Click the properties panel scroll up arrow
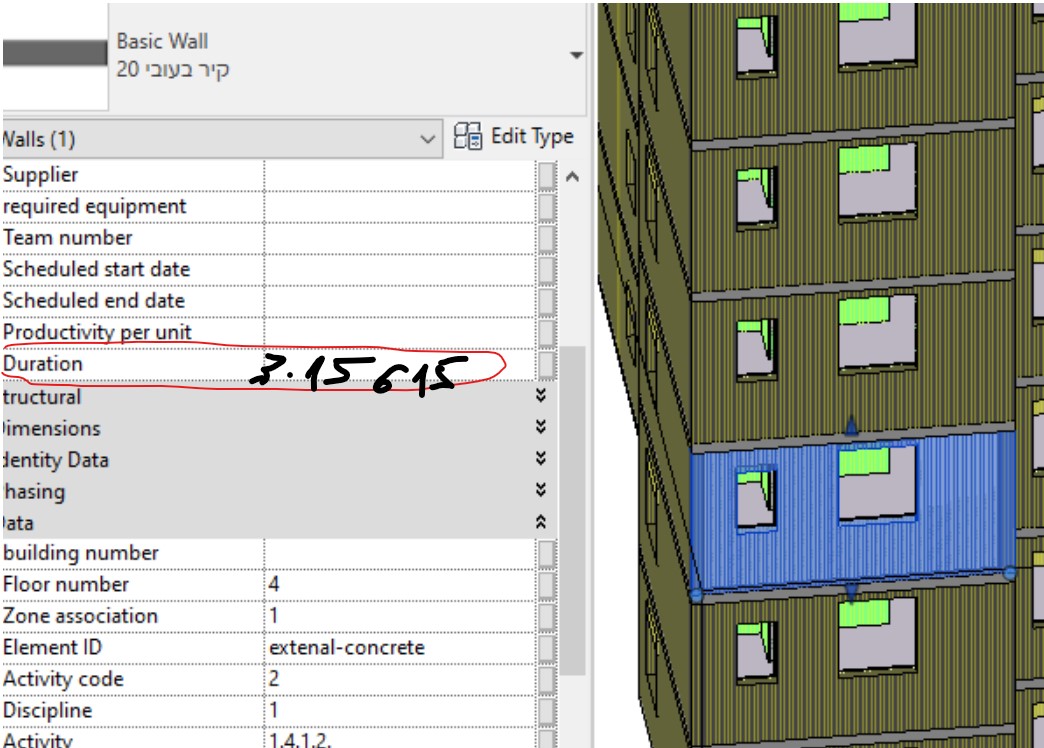 pos(572,177)
